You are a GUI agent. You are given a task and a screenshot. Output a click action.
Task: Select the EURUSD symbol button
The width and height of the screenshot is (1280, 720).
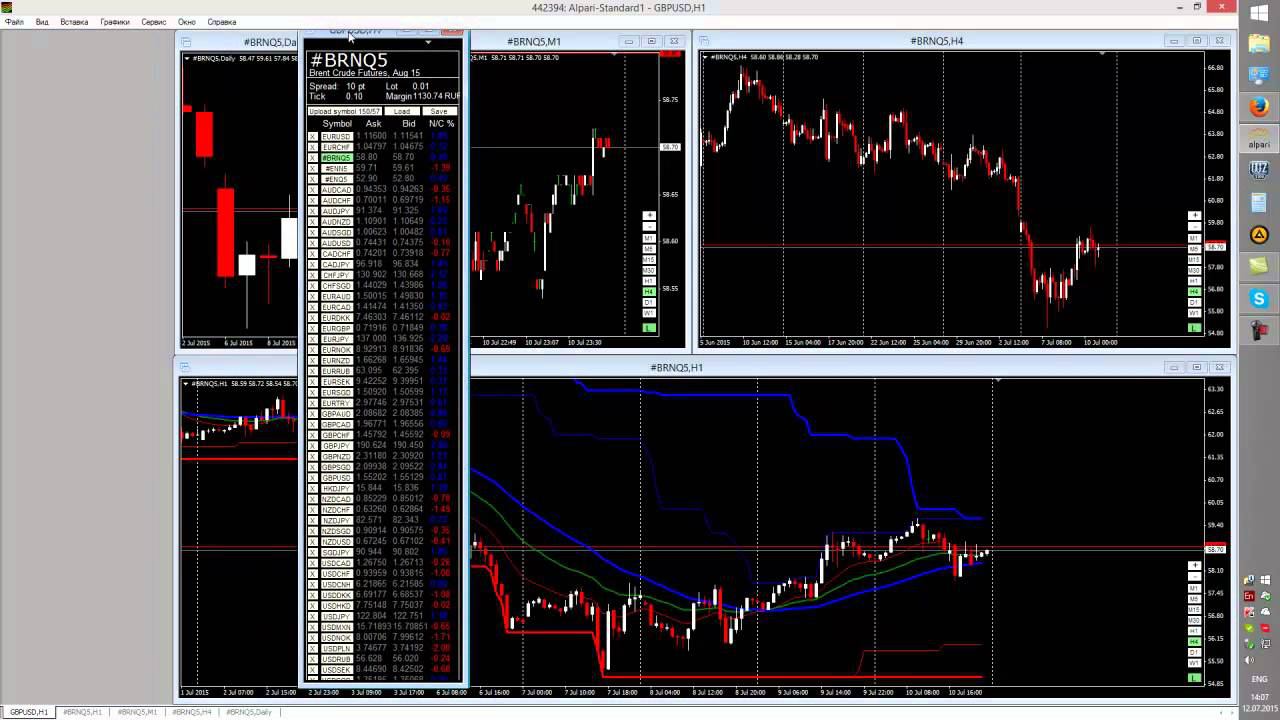point(336,136)
